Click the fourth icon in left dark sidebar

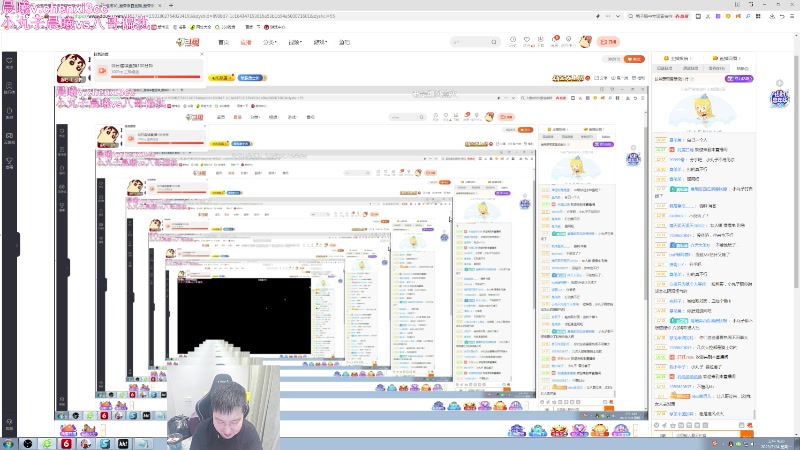coord(9,138)
